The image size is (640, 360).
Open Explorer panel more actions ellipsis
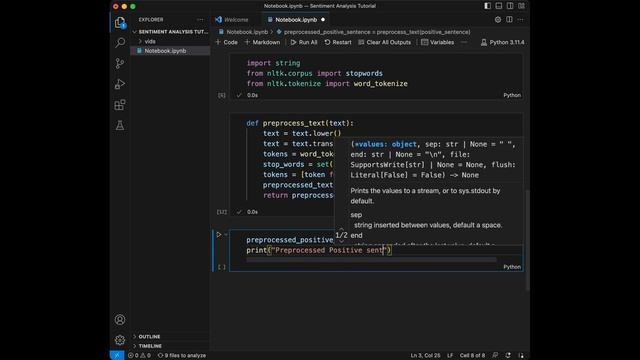point(200,20)
